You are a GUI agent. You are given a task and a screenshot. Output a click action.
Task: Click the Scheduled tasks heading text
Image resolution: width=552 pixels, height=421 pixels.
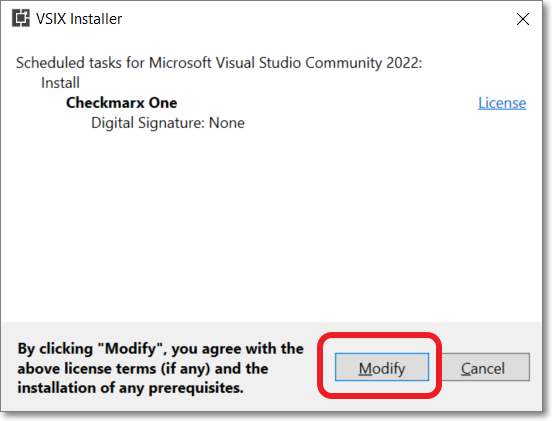click(x=219, y=63)
